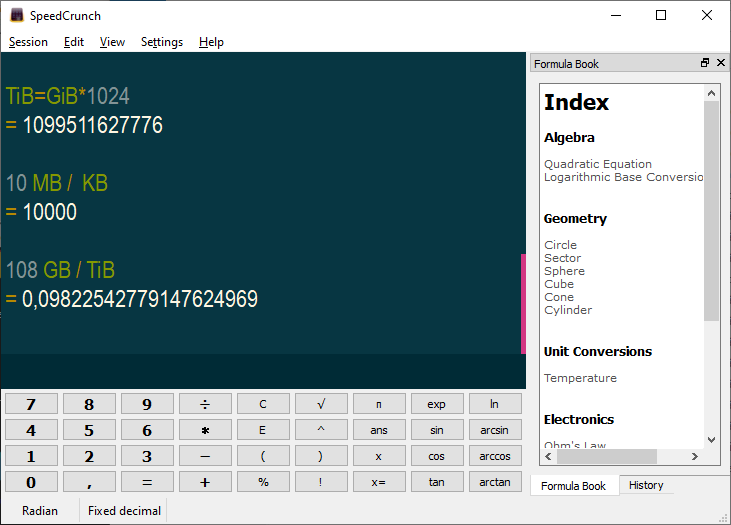Click the arccos function key
This screenshot has height=525, width=731.
click(x=495, y=456)
